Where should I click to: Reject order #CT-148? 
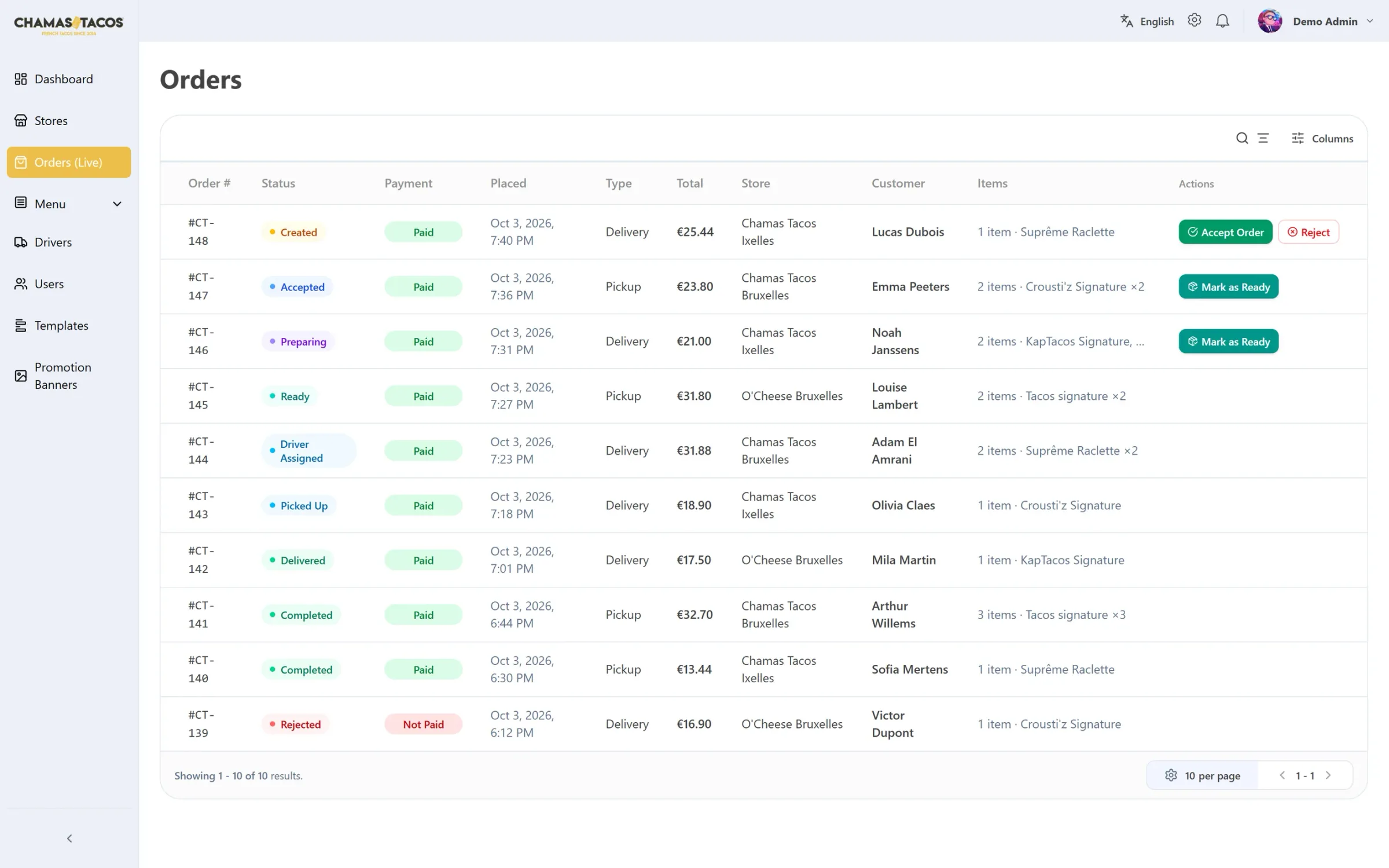1309,232
